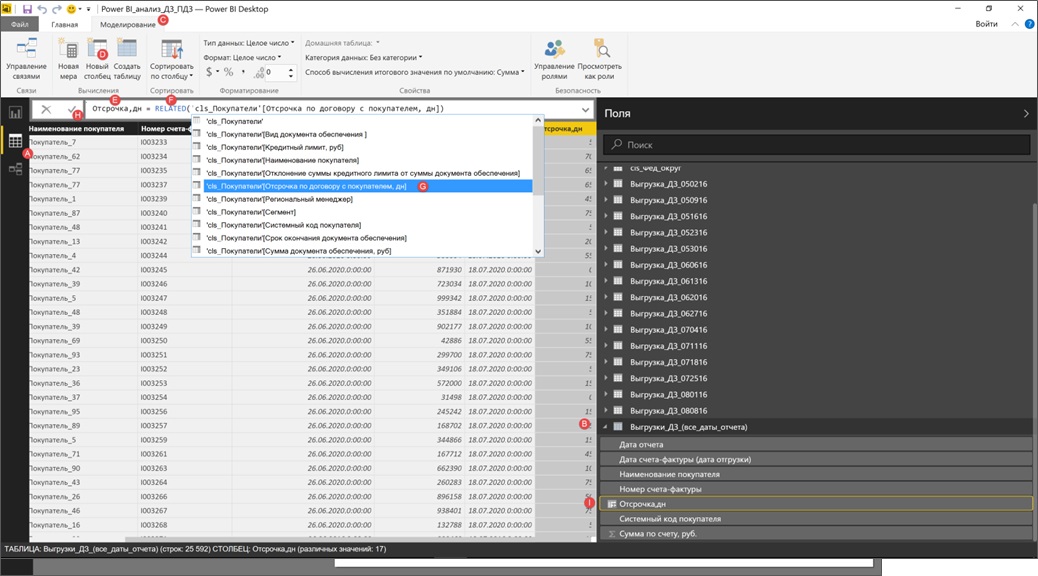Click the Войти sign-in link
1038x576 pixels.
tap(986, 24)
